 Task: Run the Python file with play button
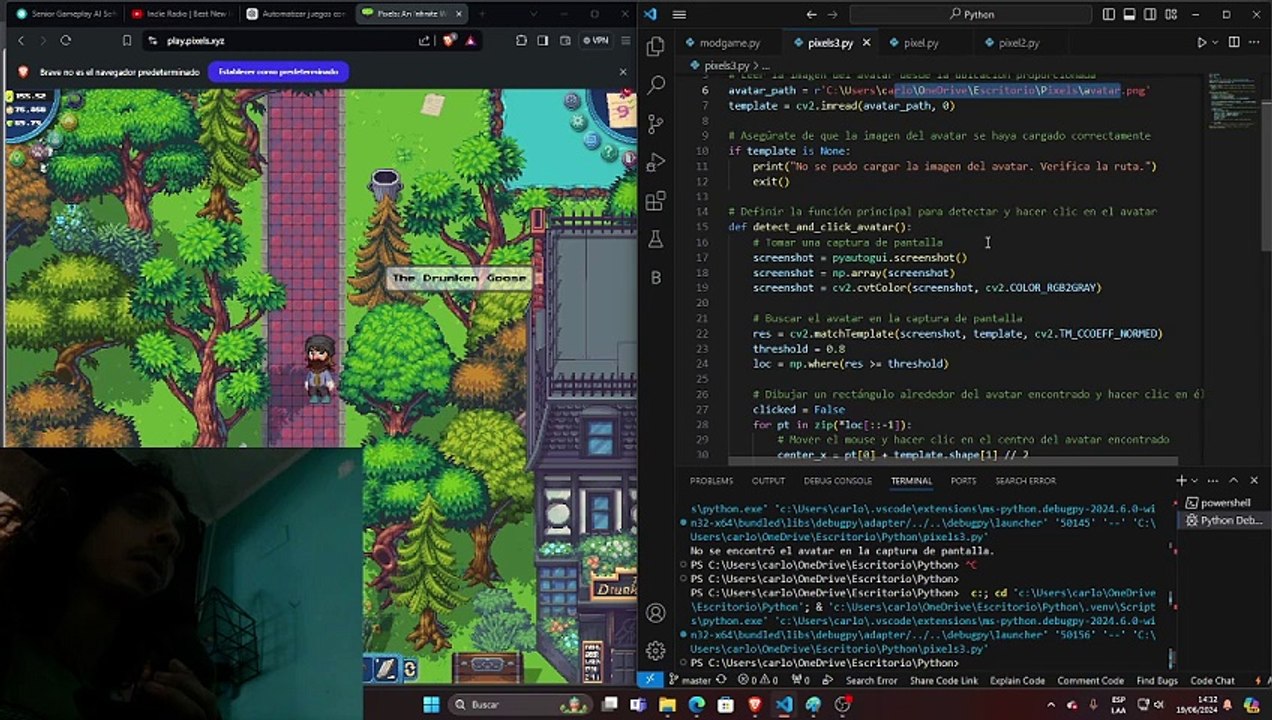1201,43
